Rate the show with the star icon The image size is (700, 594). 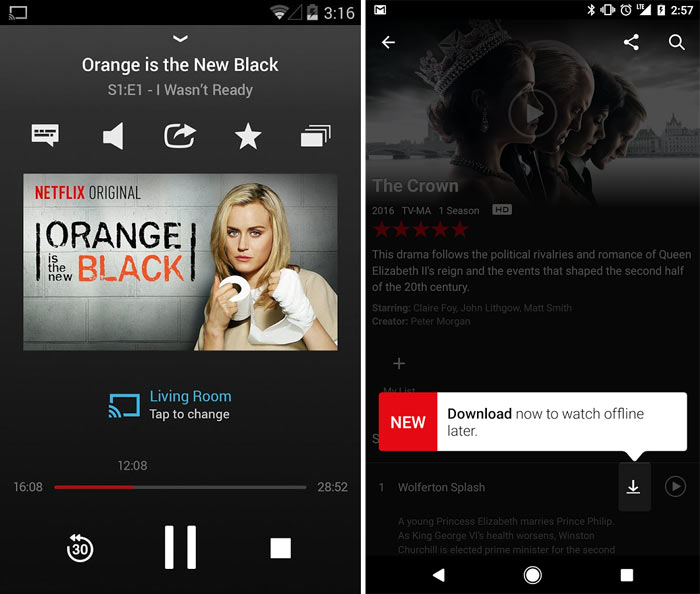tap(248, 136)
